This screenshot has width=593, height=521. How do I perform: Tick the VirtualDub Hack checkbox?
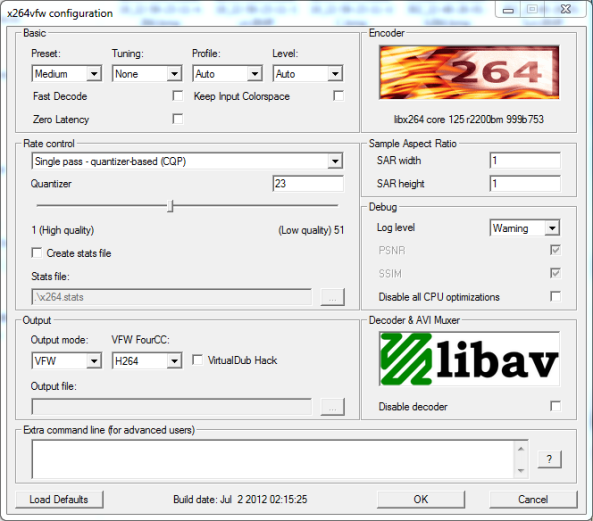(x=197, y=360)
